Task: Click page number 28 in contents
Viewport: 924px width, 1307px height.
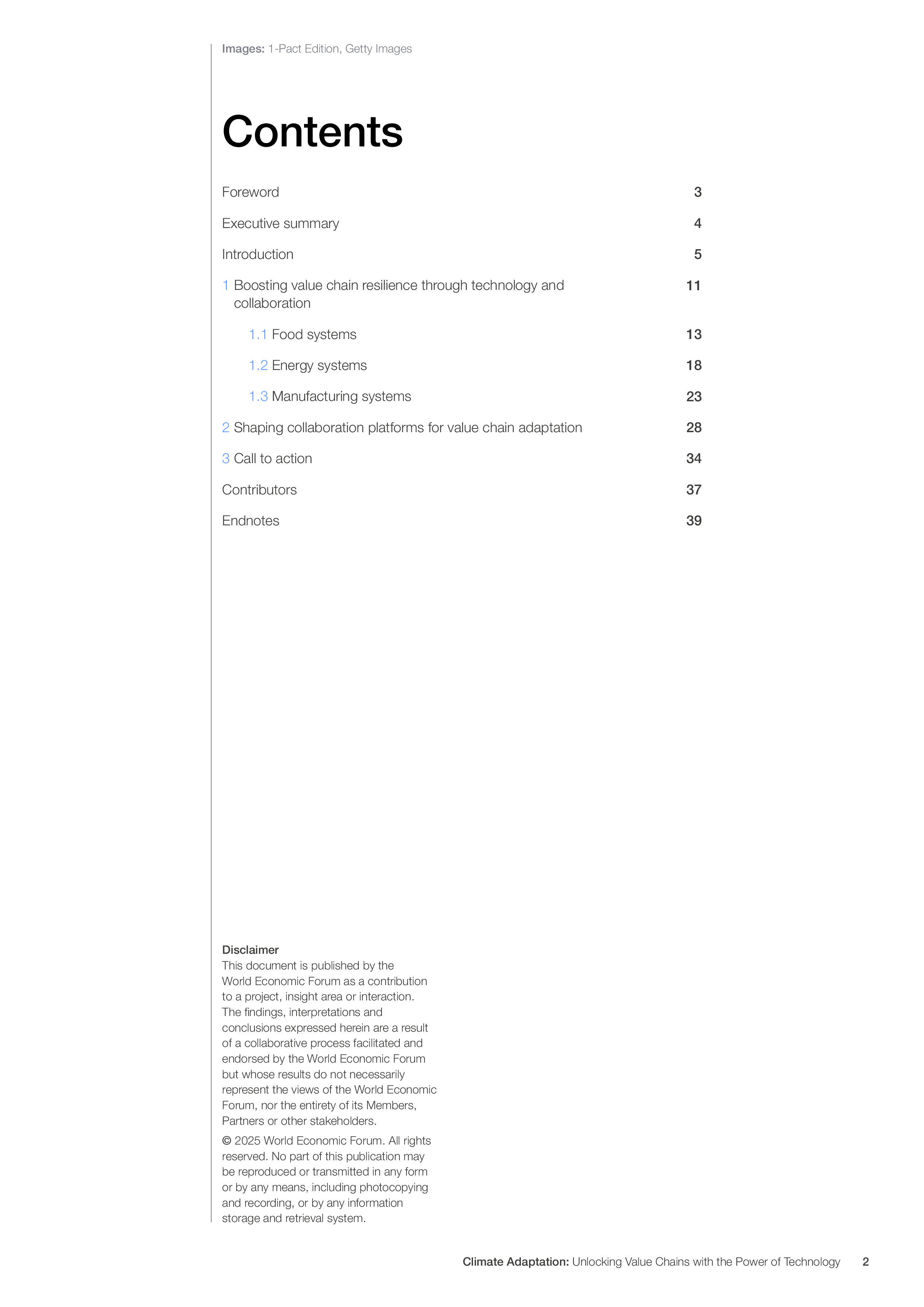Action: [693, 427]
